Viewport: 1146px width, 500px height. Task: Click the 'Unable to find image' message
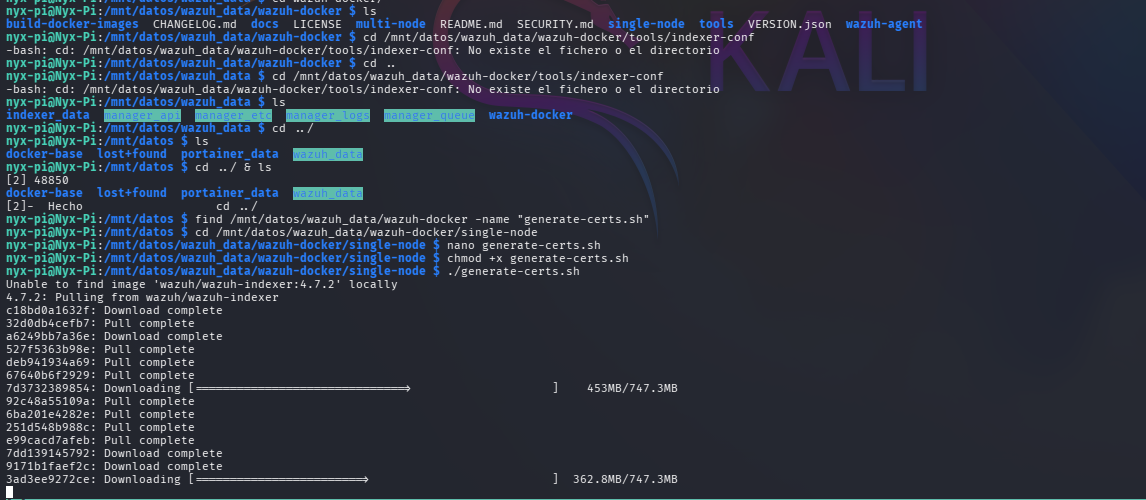[x=202, y=284]
